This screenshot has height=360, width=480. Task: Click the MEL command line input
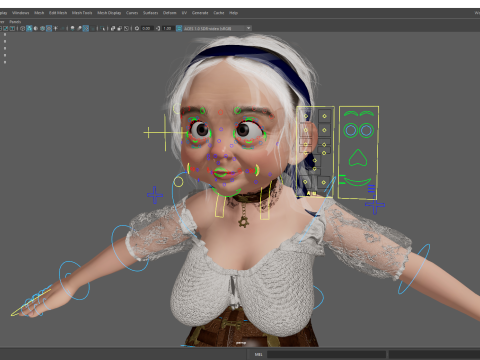tap(326, 354)
